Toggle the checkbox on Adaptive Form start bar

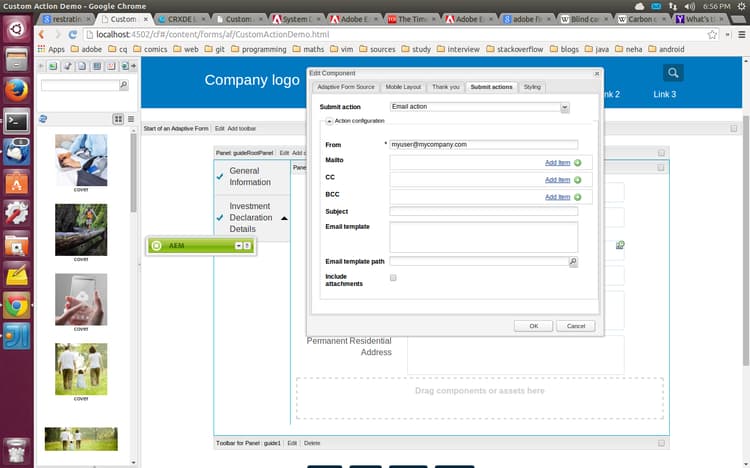734,128
